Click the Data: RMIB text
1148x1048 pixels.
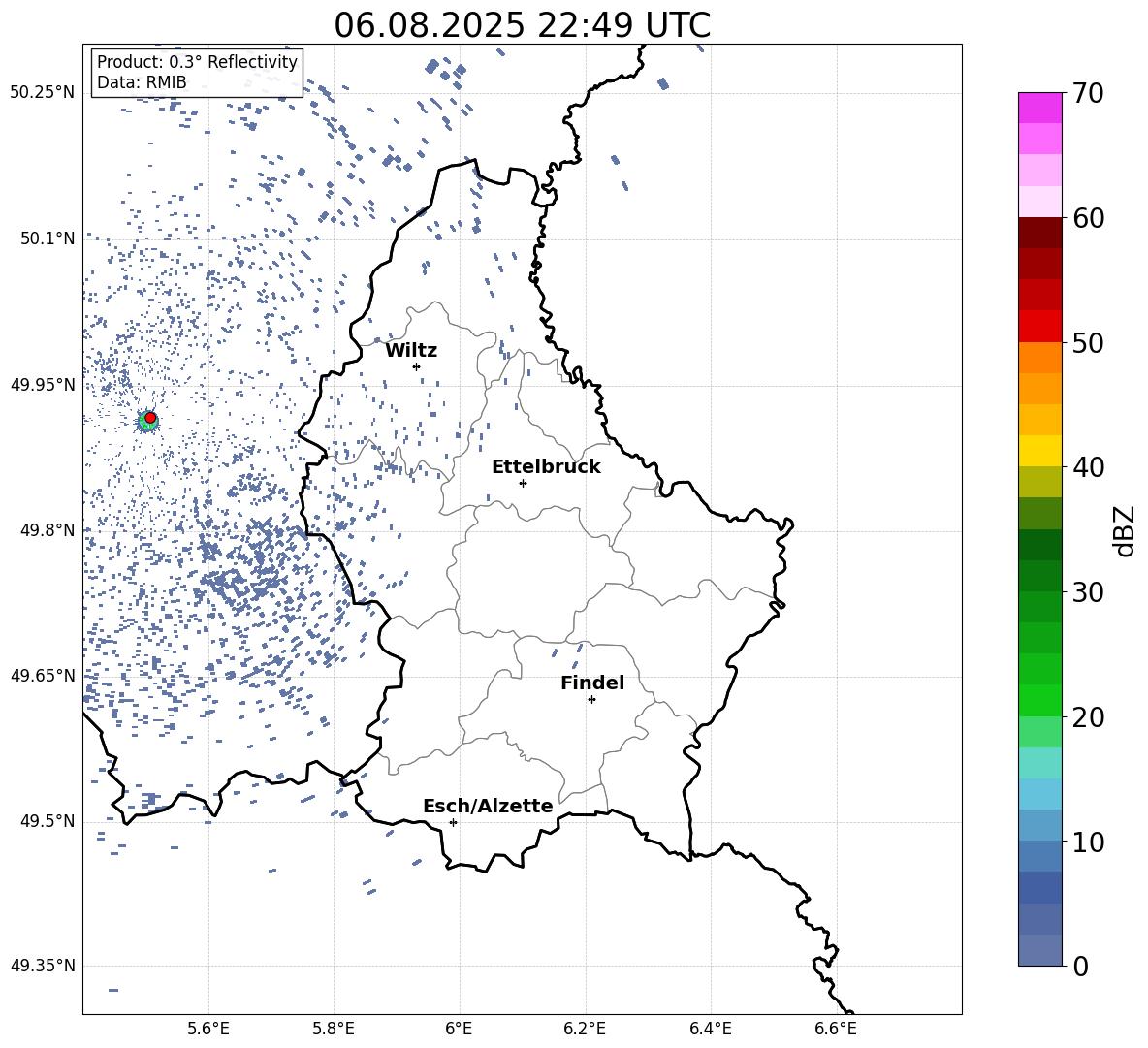tap(142, 82)
